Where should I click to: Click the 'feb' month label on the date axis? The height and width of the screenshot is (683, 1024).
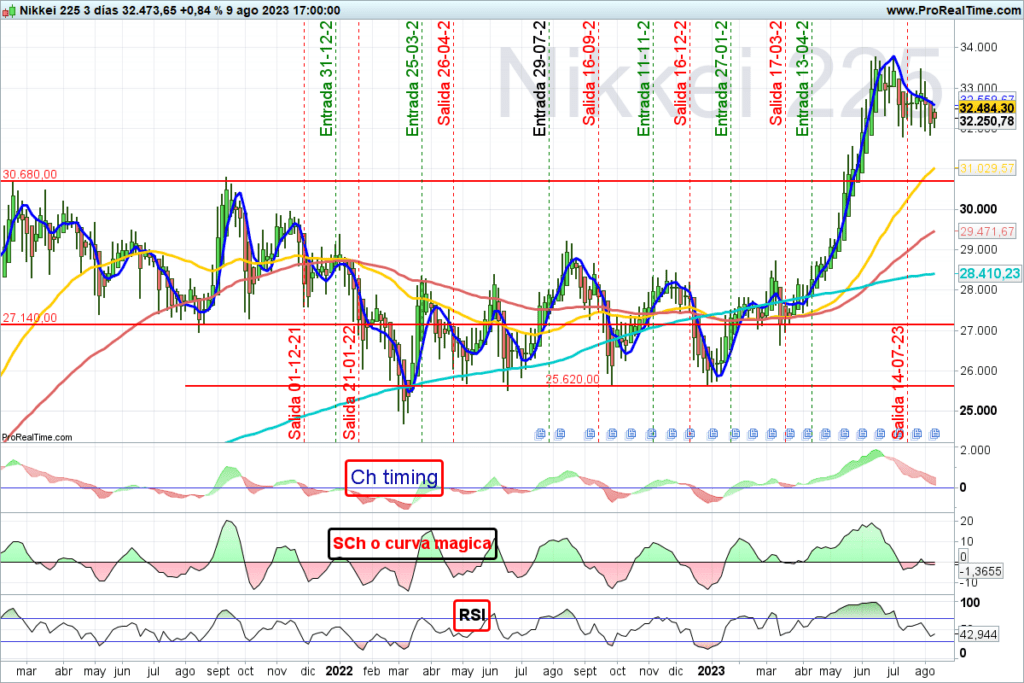click(372, 671)
